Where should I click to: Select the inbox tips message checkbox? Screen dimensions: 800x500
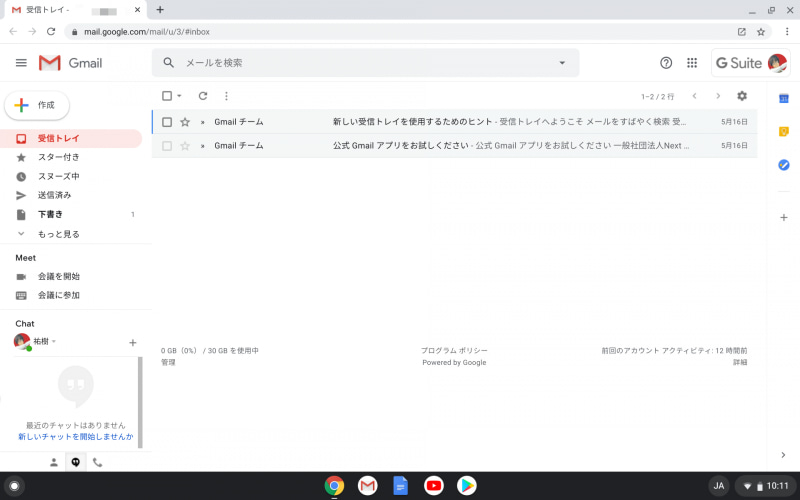pyautogui.click(x=167, y=122)
